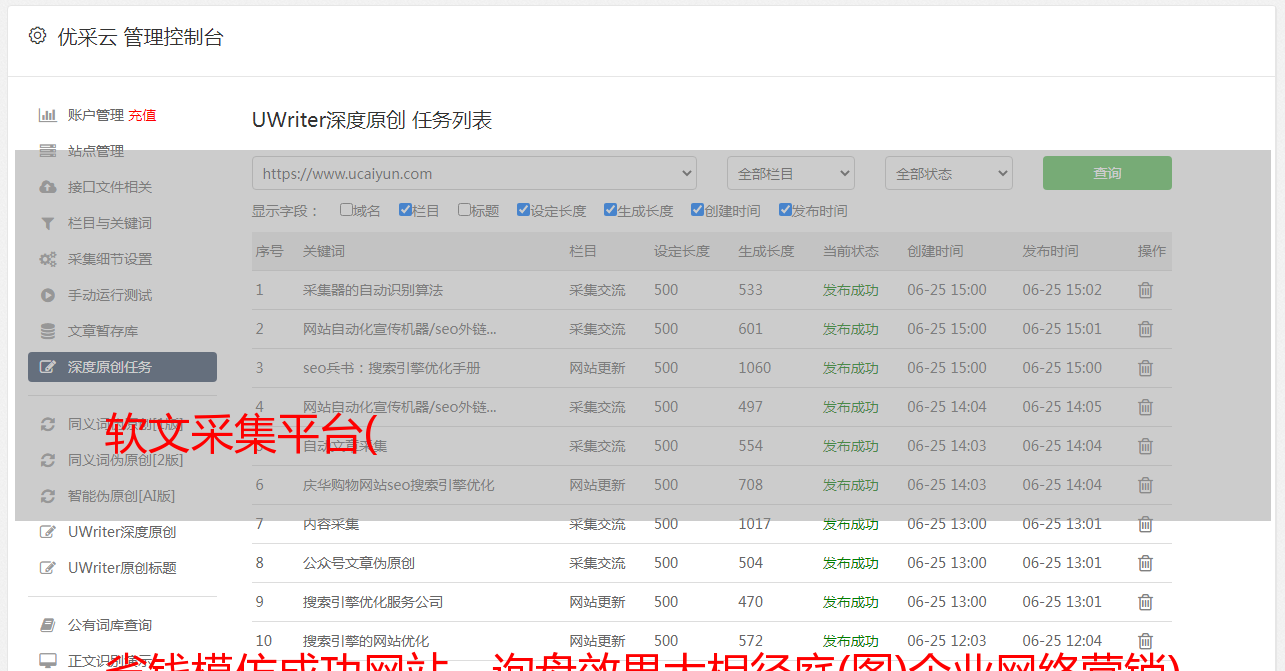Click the cloud upload icon for 接口文件相关
Viewport: 1285px width, 671px height.
coord(47,187)
